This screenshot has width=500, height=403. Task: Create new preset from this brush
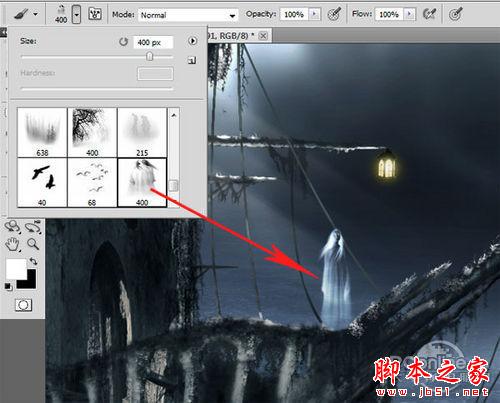click(x=192, y=60)
